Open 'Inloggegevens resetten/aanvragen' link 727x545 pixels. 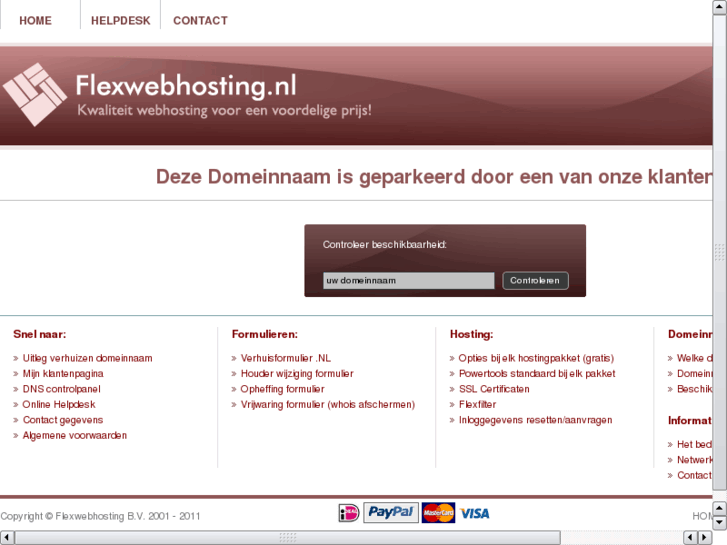[536, 420]
